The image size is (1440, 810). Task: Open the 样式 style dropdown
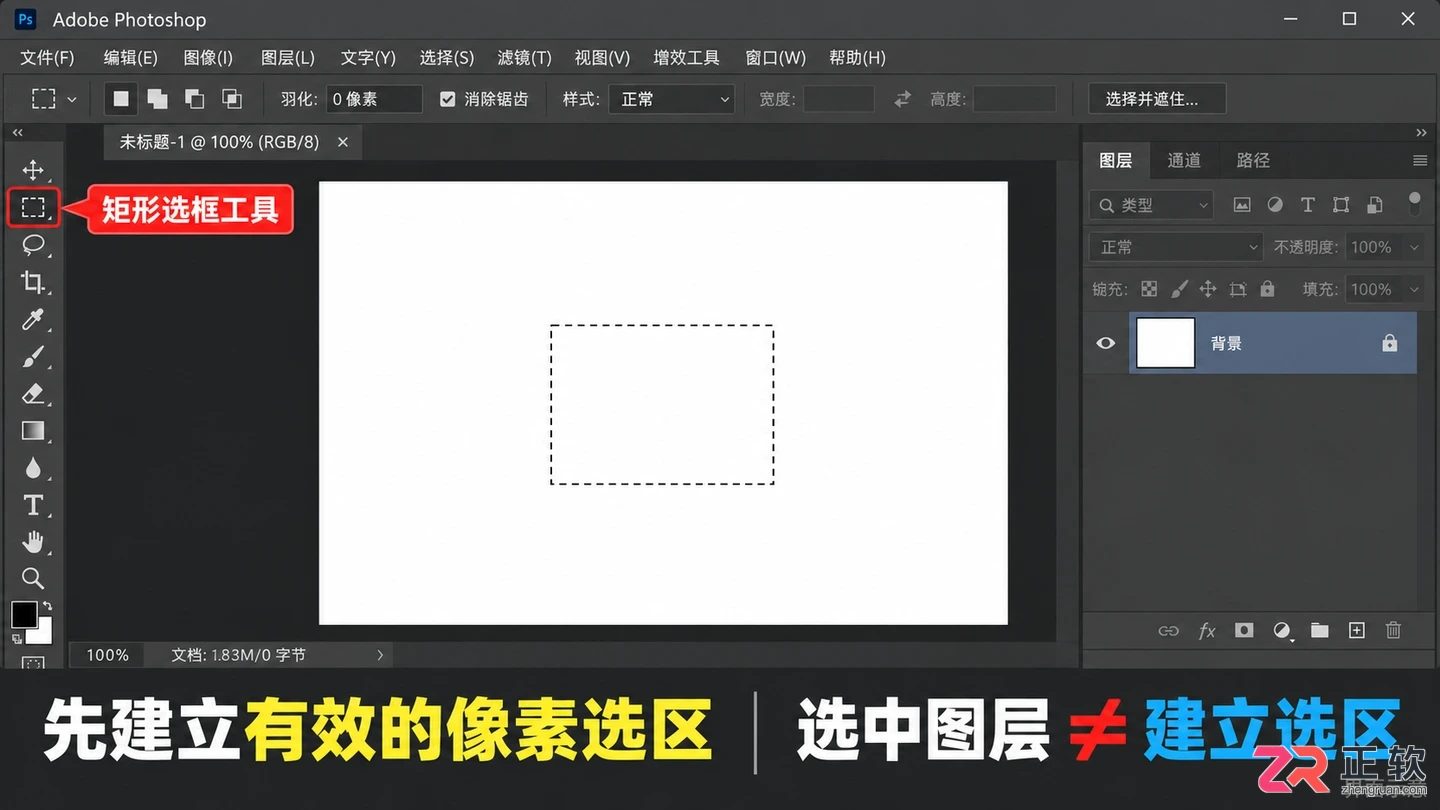672,99
